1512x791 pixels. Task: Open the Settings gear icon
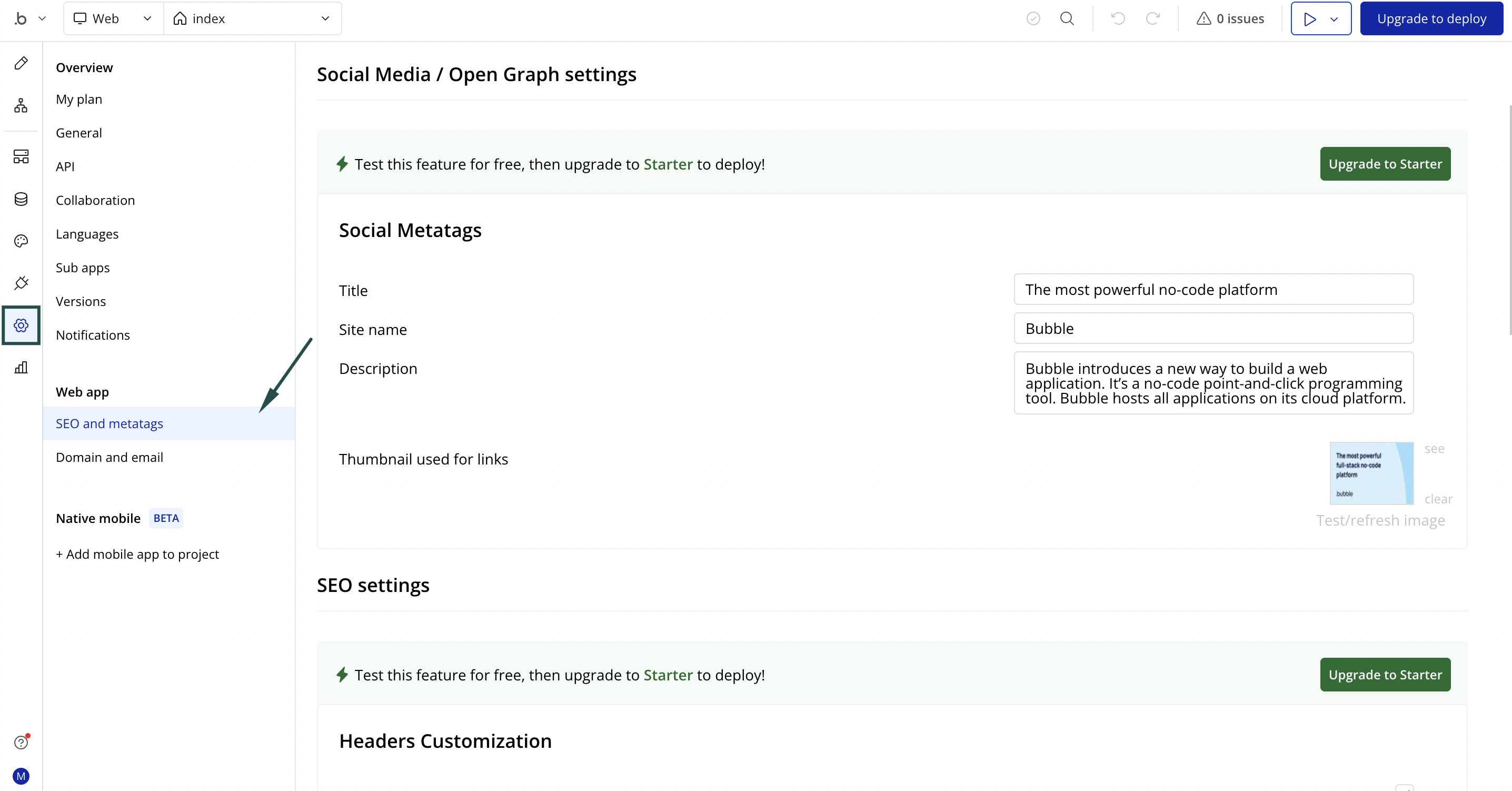point(21,325)
